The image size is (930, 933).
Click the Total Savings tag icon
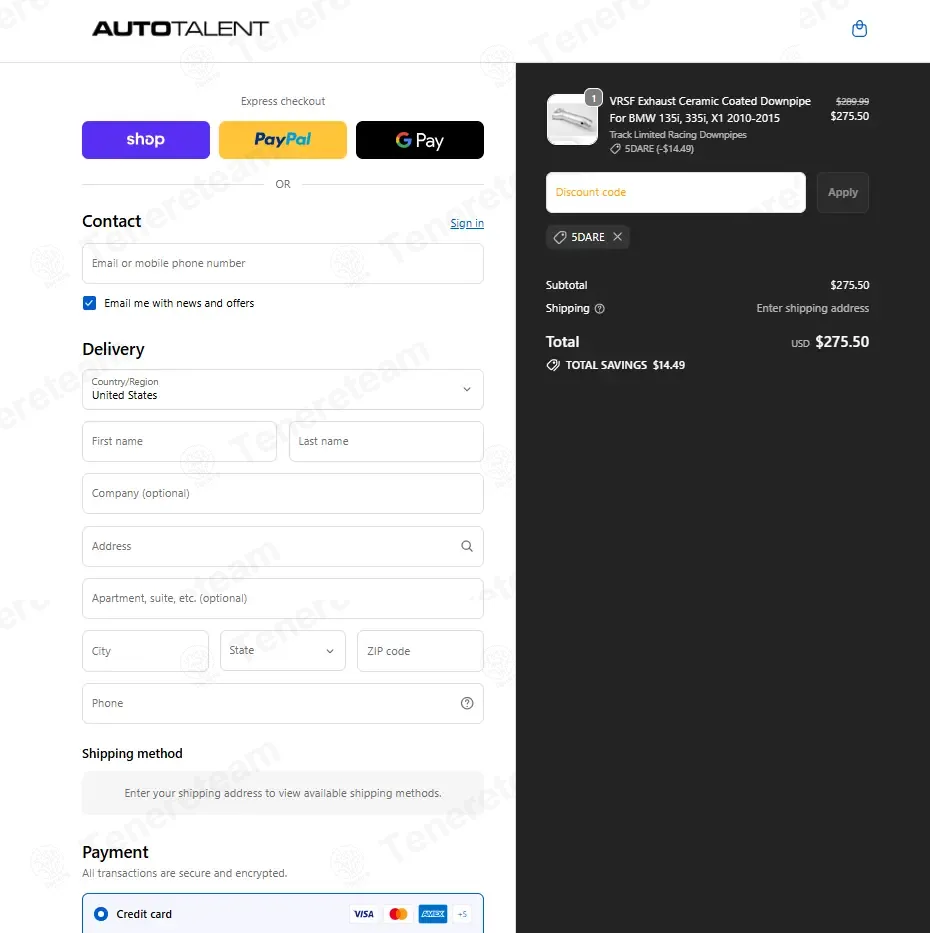coord(553,365)
